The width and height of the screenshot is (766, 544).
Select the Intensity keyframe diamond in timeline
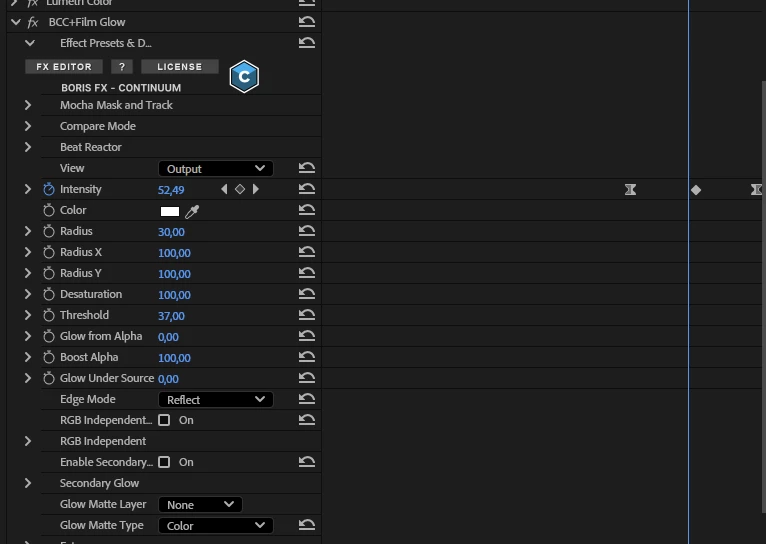[x=696, y=190]
